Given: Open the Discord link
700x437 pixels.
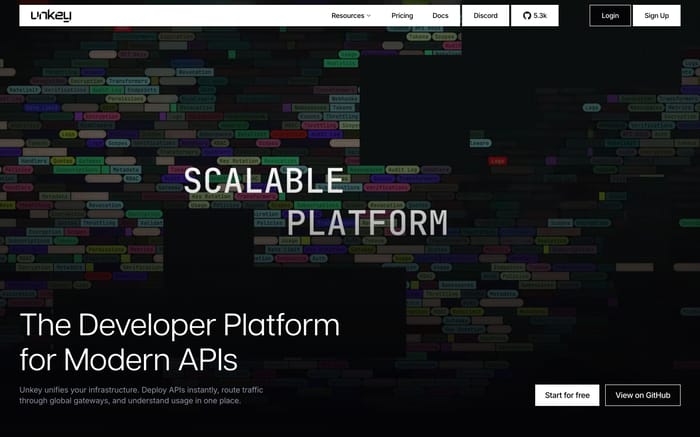Looking at the screenshot, I should point(485,16).
